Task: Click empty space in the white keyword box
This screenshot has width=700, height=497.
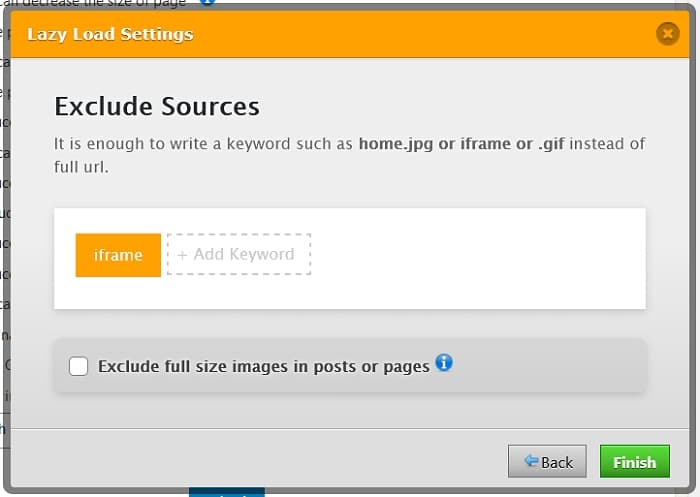Action: (480, 258)
